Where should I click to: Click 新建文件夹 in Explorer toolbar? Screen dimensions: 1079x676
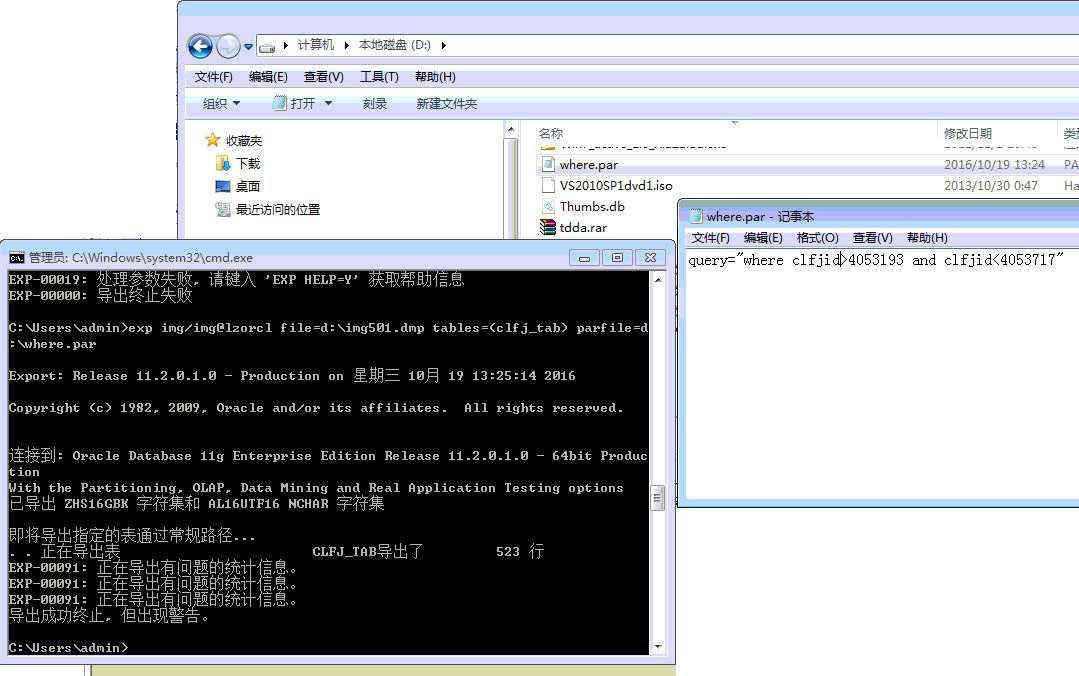point(446,104)
